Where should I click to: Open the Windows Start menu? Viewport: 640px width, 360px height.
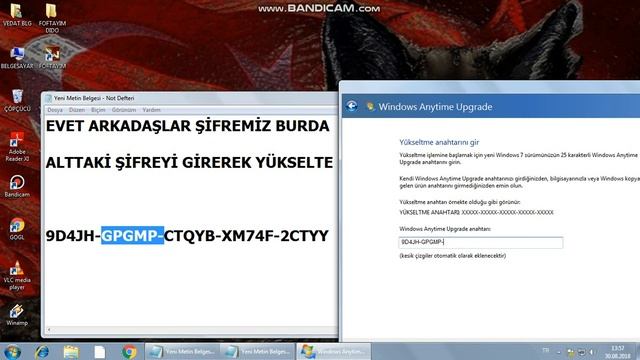[12, 352]
